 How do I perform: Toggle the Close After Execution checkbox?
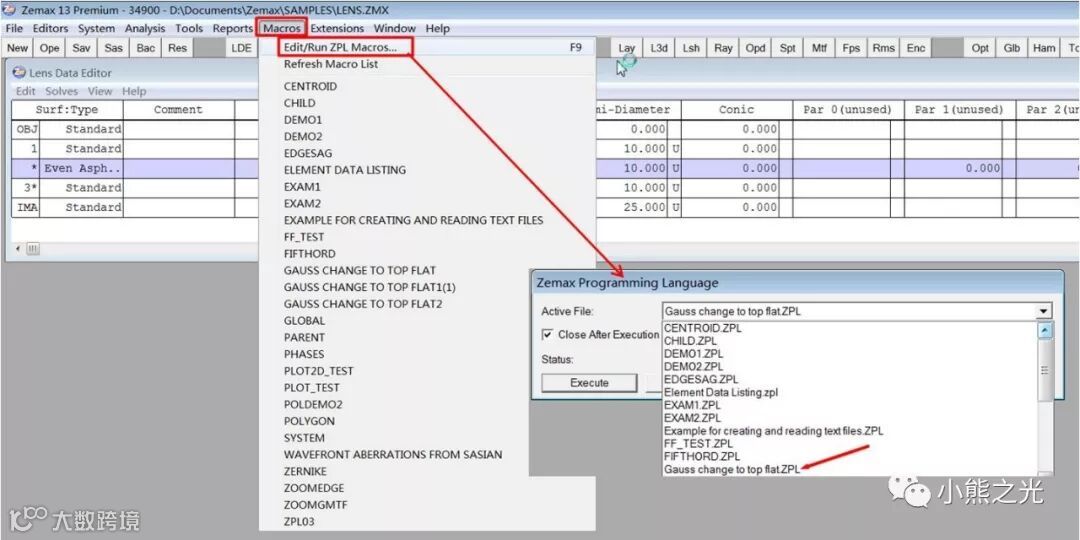tap(548, 334)
